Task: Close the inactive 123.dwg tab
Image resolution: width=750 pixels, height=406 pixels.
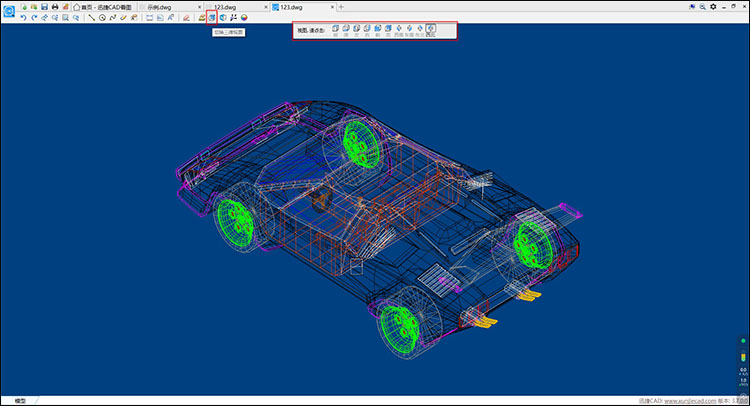Action: (266, 7)
